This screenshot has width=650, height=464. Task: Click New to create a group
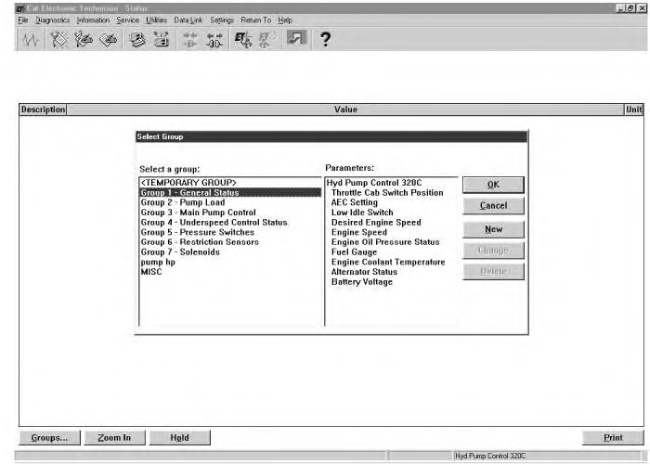[494, 229]
